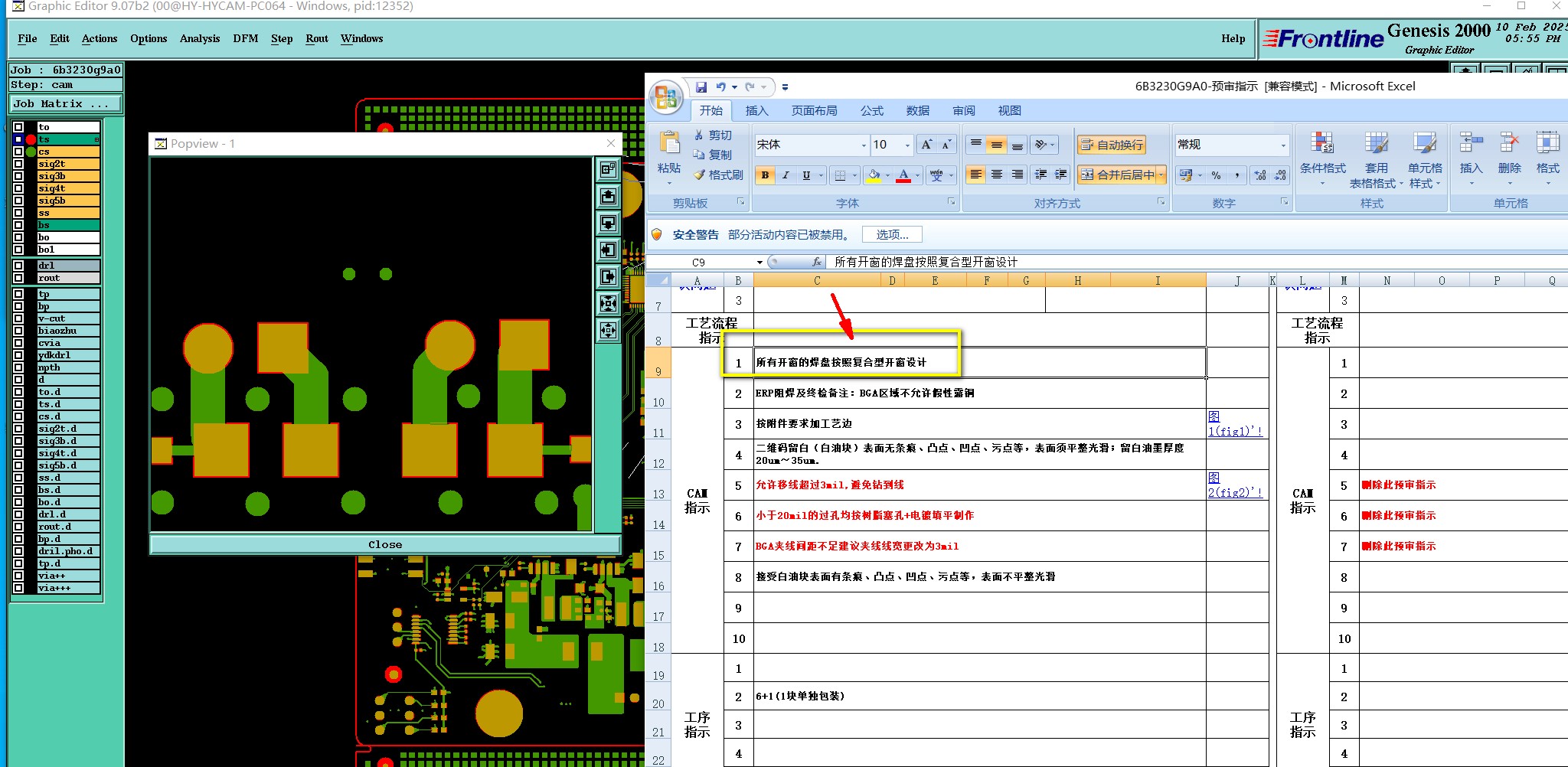Toggle the checkbox for the drl layer
The height and width of the screenshot is (767, 1568).
click(18, 266)
